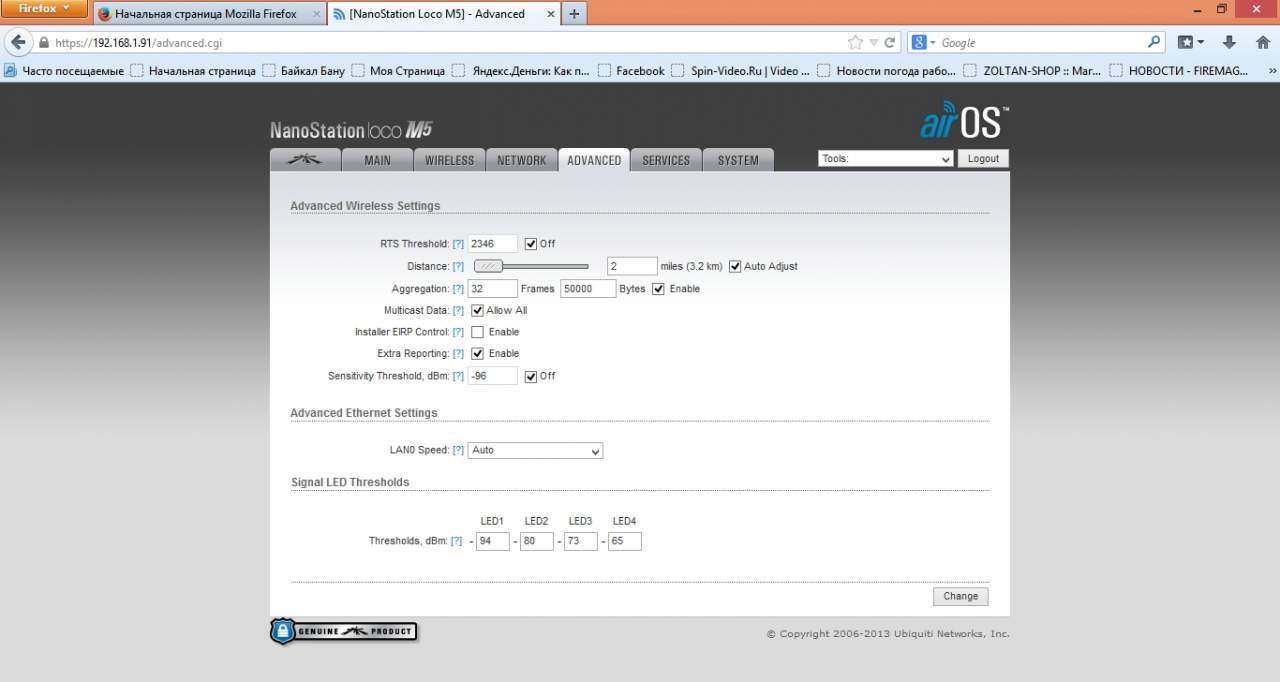Open help for Distance
Image resolution: width=1280 pixels, height=682 pixels.
[458, 267]
